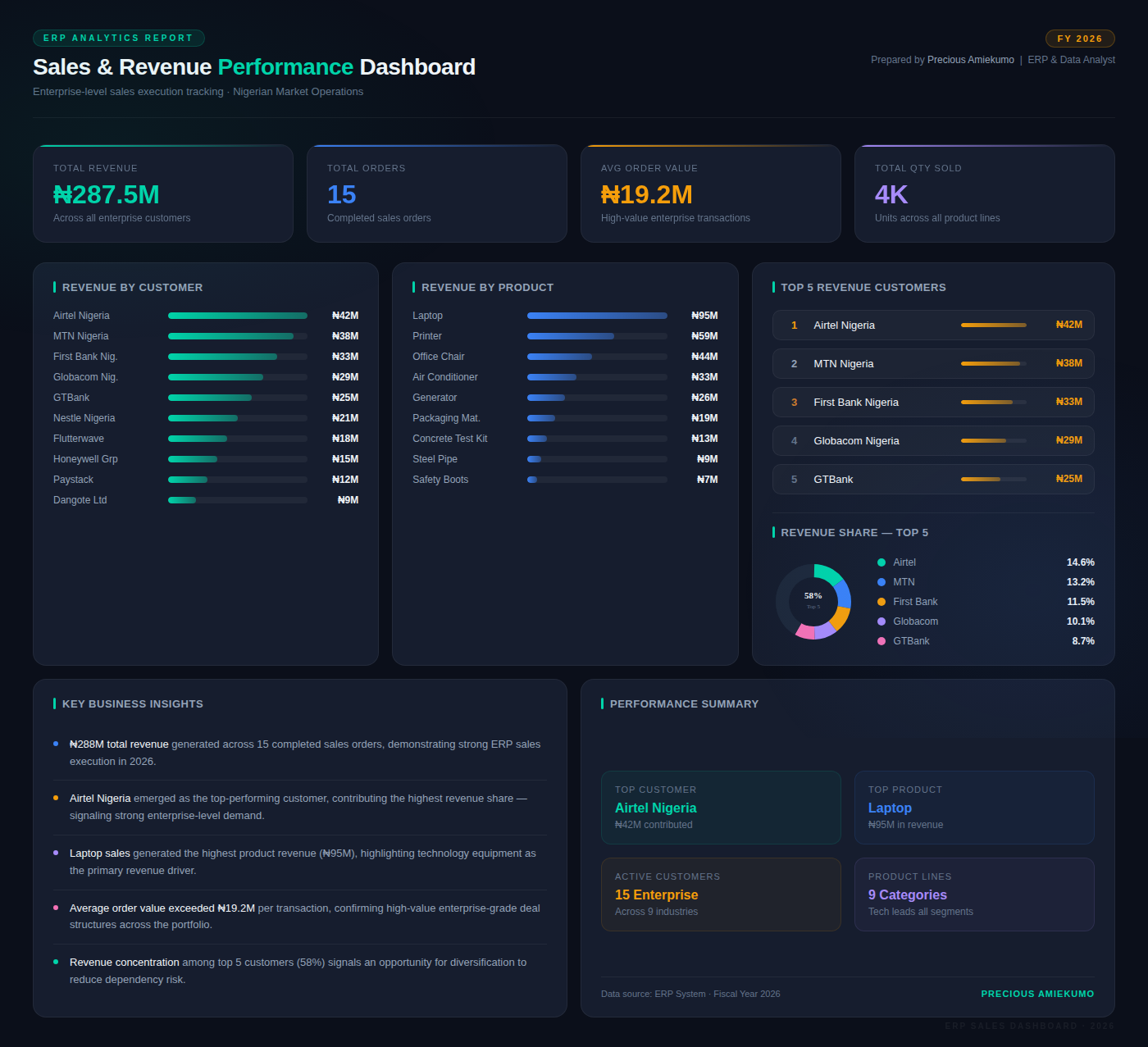Click the Revenue concentration insight bullet marker

57,963
